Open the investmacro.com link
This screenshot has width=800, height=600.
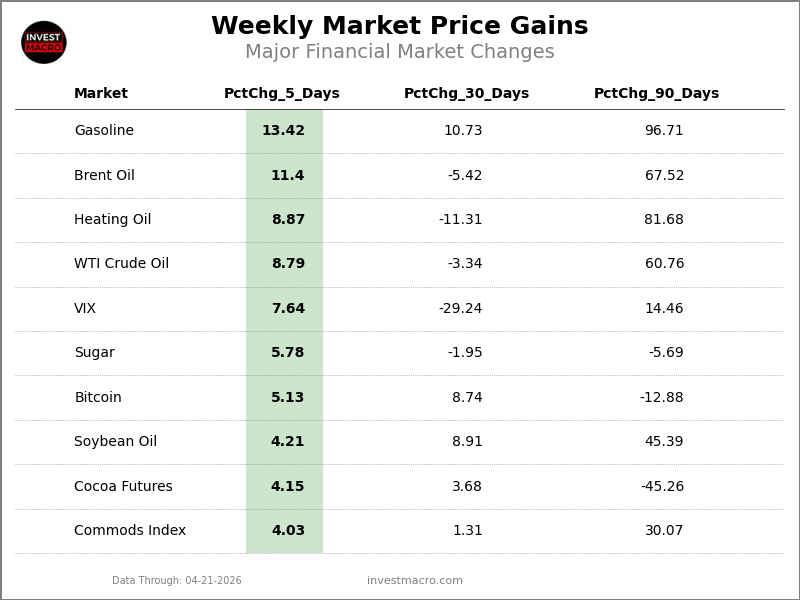[414, 581]
